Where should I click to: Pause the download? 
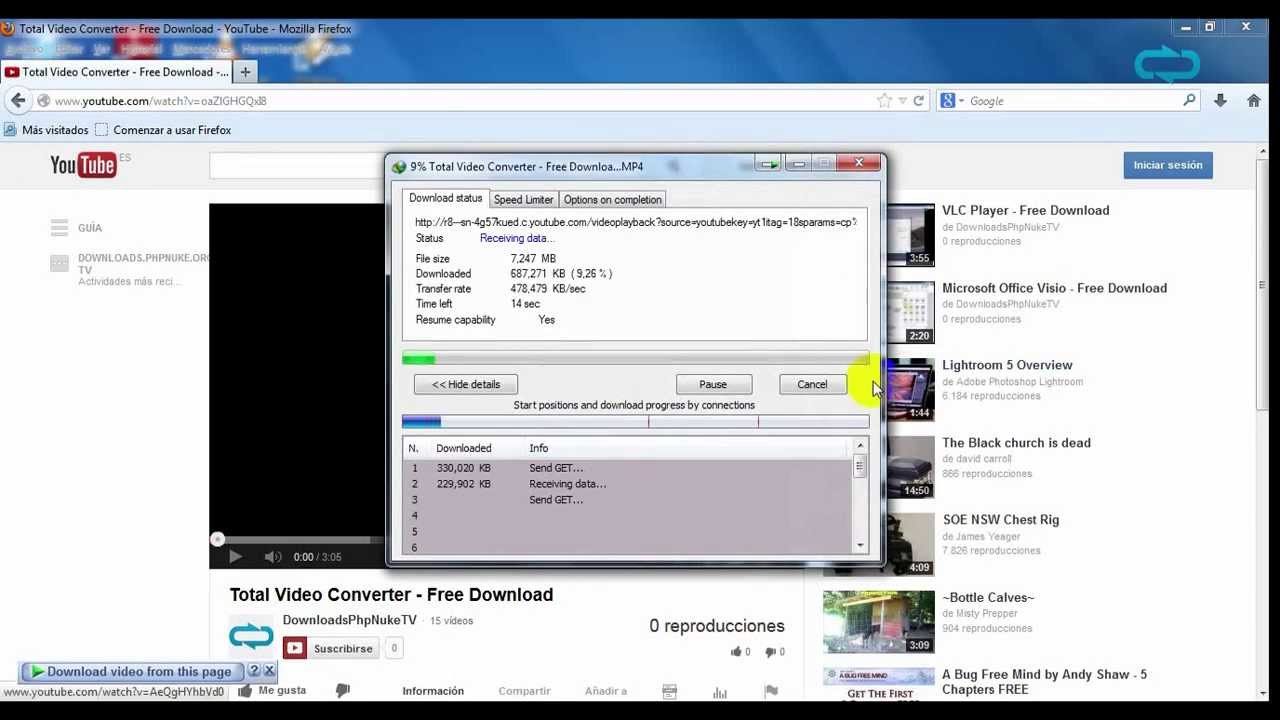coord(713,384)
